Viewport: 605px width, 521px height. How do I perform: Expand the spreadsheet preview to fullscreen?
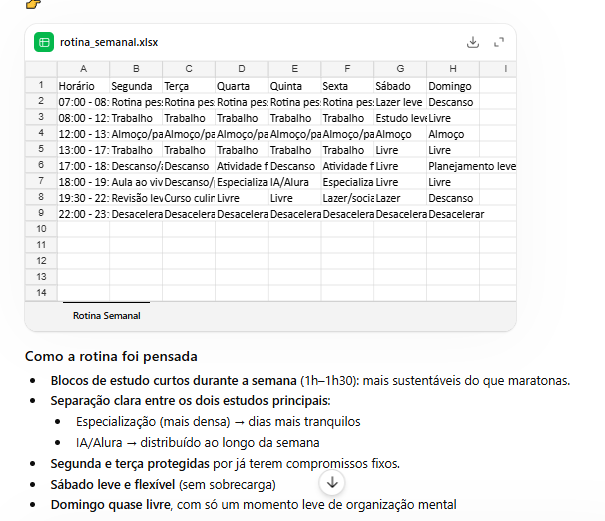coord(499,42)
